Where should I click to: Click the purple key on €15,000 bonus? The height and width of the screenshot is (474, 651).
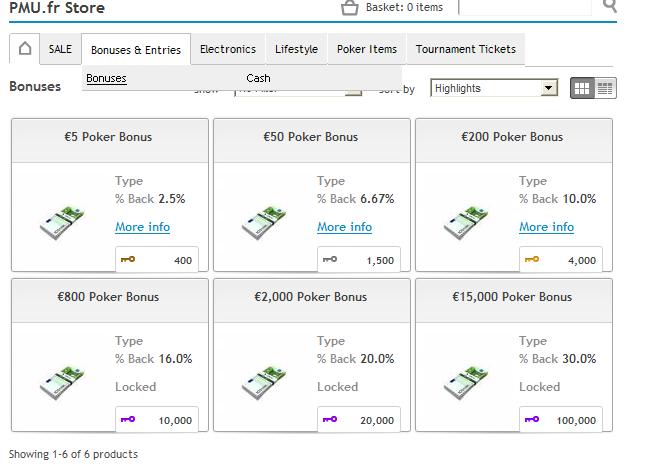tap(532, 420)
